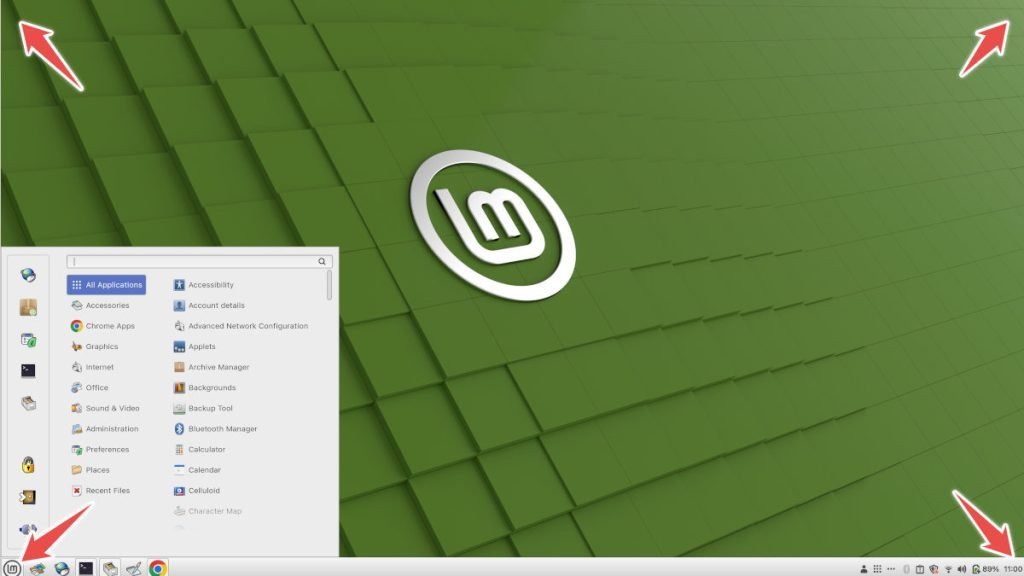The width and height of the screenshot is (1024, 576).
Task: Click the user applet icon in system tray
Action: point(863,569)
